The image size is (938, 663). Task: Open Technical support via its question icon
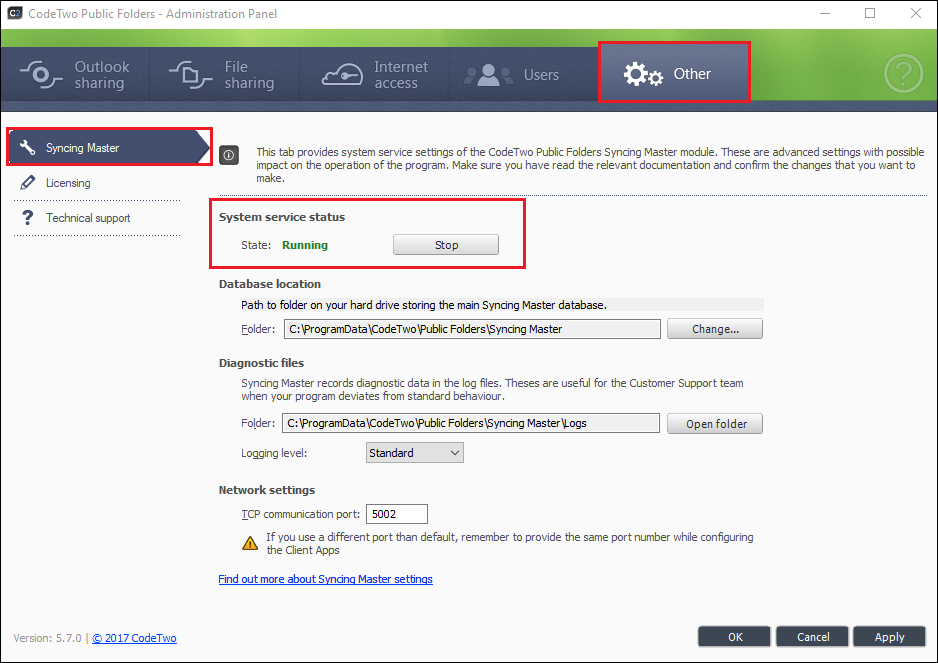tap(28, 218)
